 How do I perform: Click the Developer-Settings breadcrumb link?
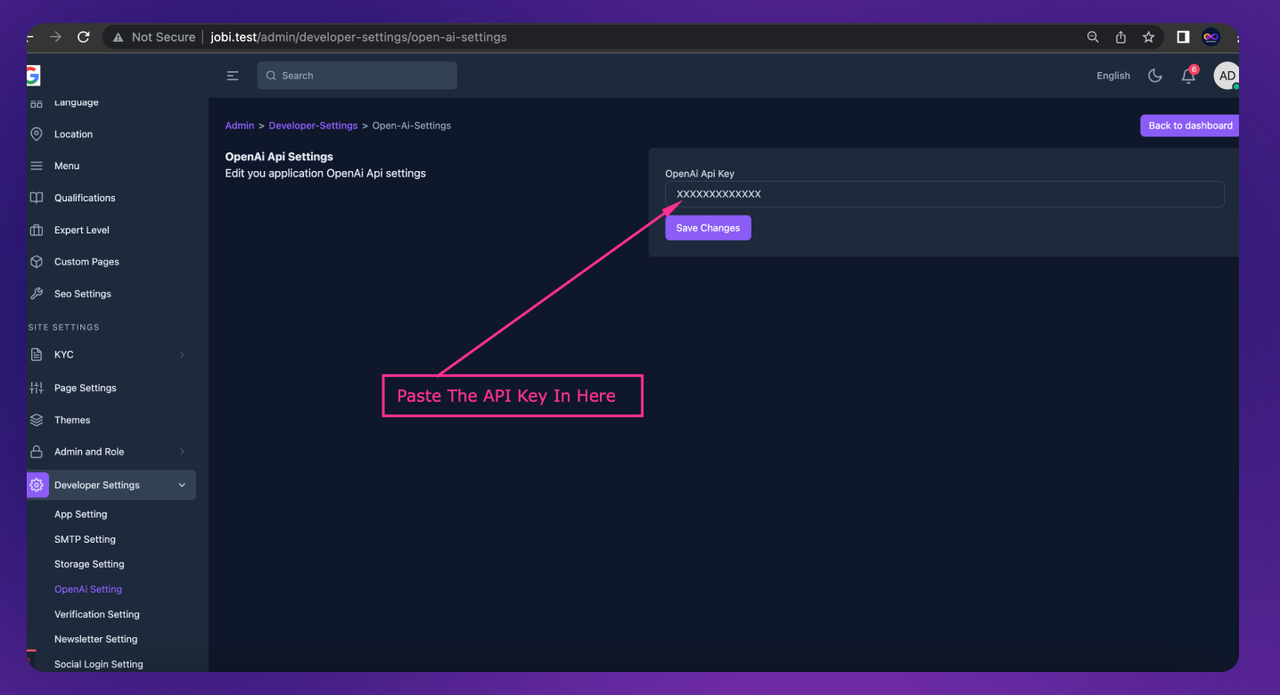(313, 126)
